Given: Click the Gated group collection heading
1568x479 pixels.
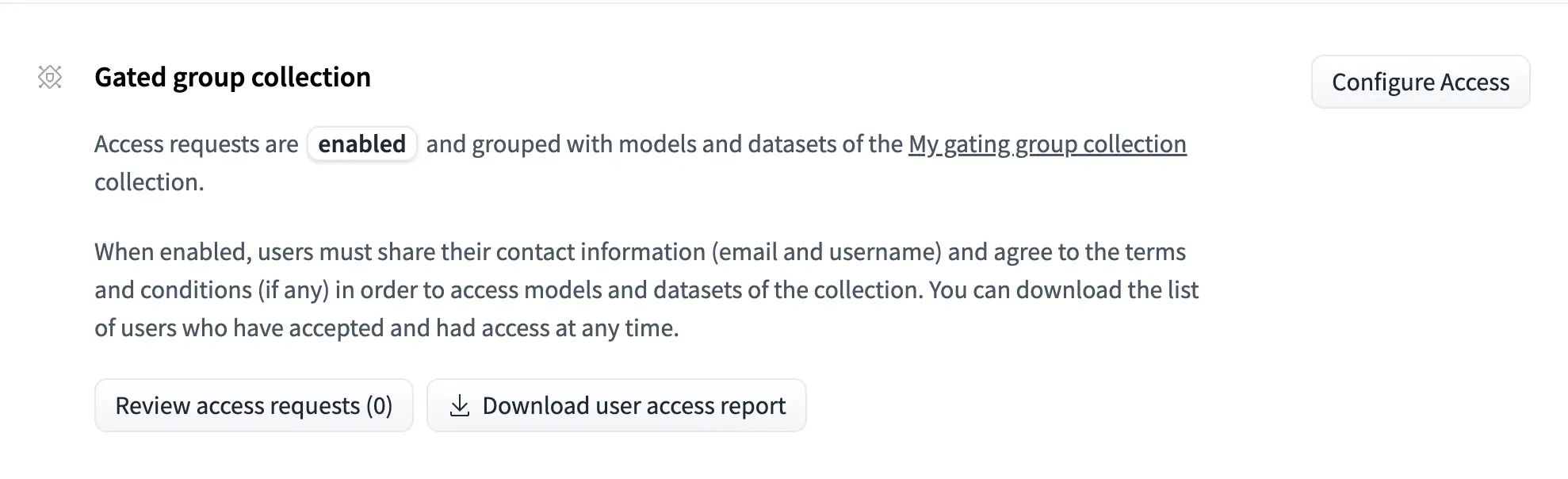Looking at the screenshot, I should pos(232,77).
